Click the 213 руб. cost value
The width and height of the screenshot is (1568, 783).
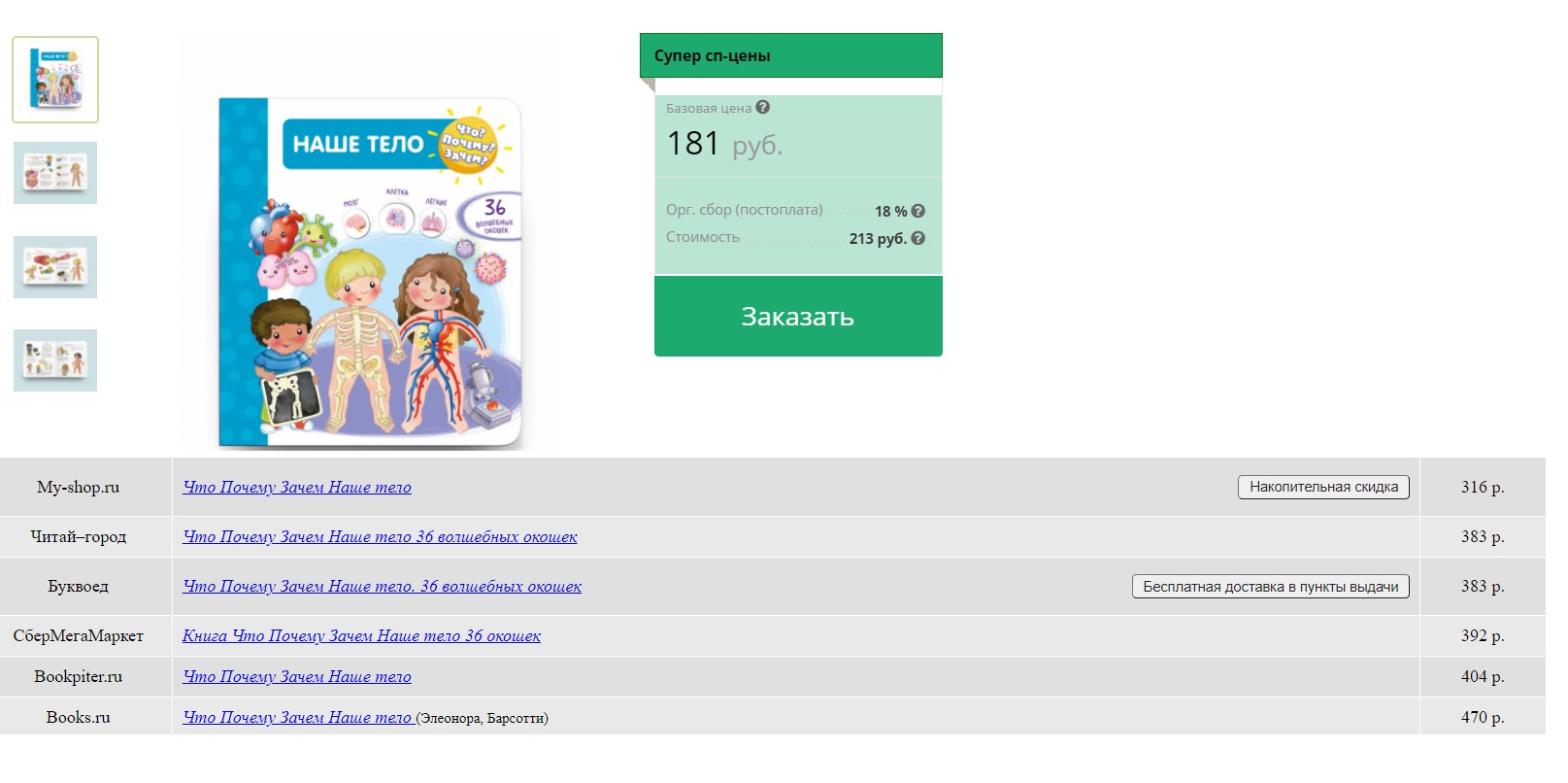pyautogui.click(x=878, y=239)
